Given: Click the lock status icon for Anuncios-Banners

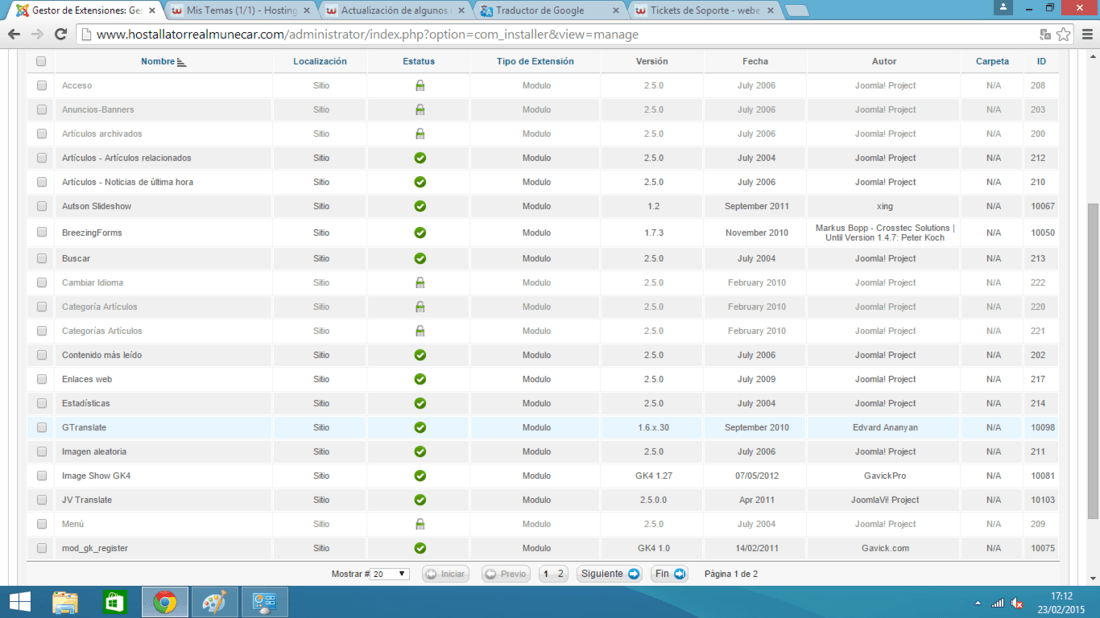Looking at the screenshot, I should [420, 109].
